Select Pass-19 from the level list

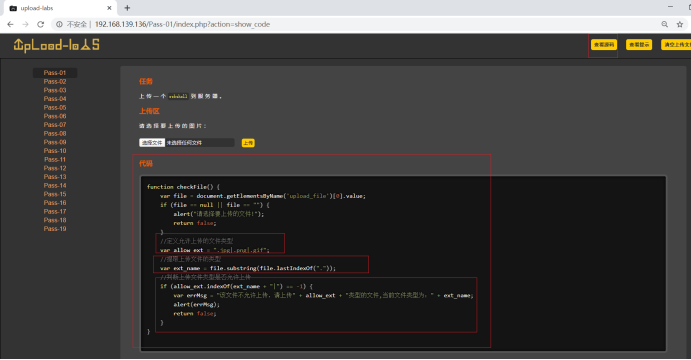coord(55,229)
